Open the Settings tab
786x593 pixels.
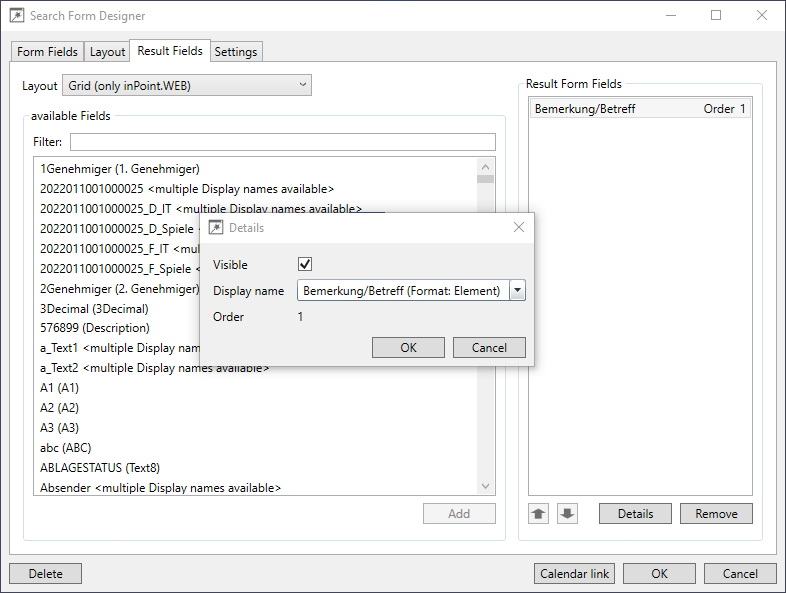pyautogui.click(x=236, y=52)
